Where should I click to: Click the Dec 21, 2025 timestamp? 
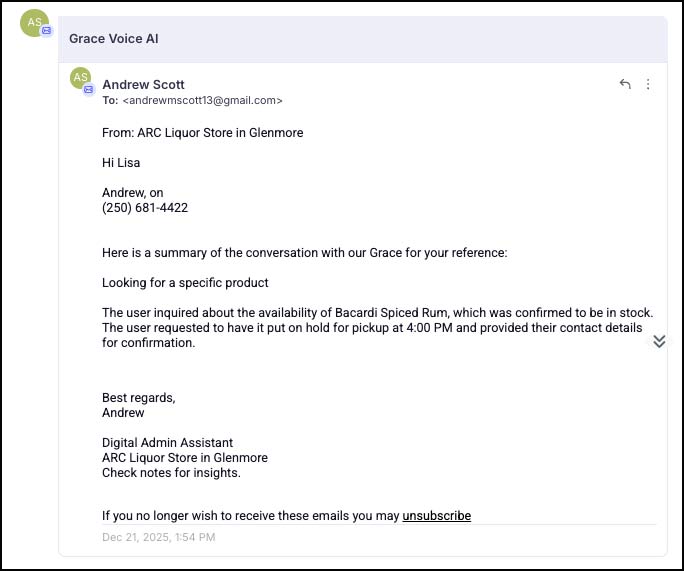point(158,537)
